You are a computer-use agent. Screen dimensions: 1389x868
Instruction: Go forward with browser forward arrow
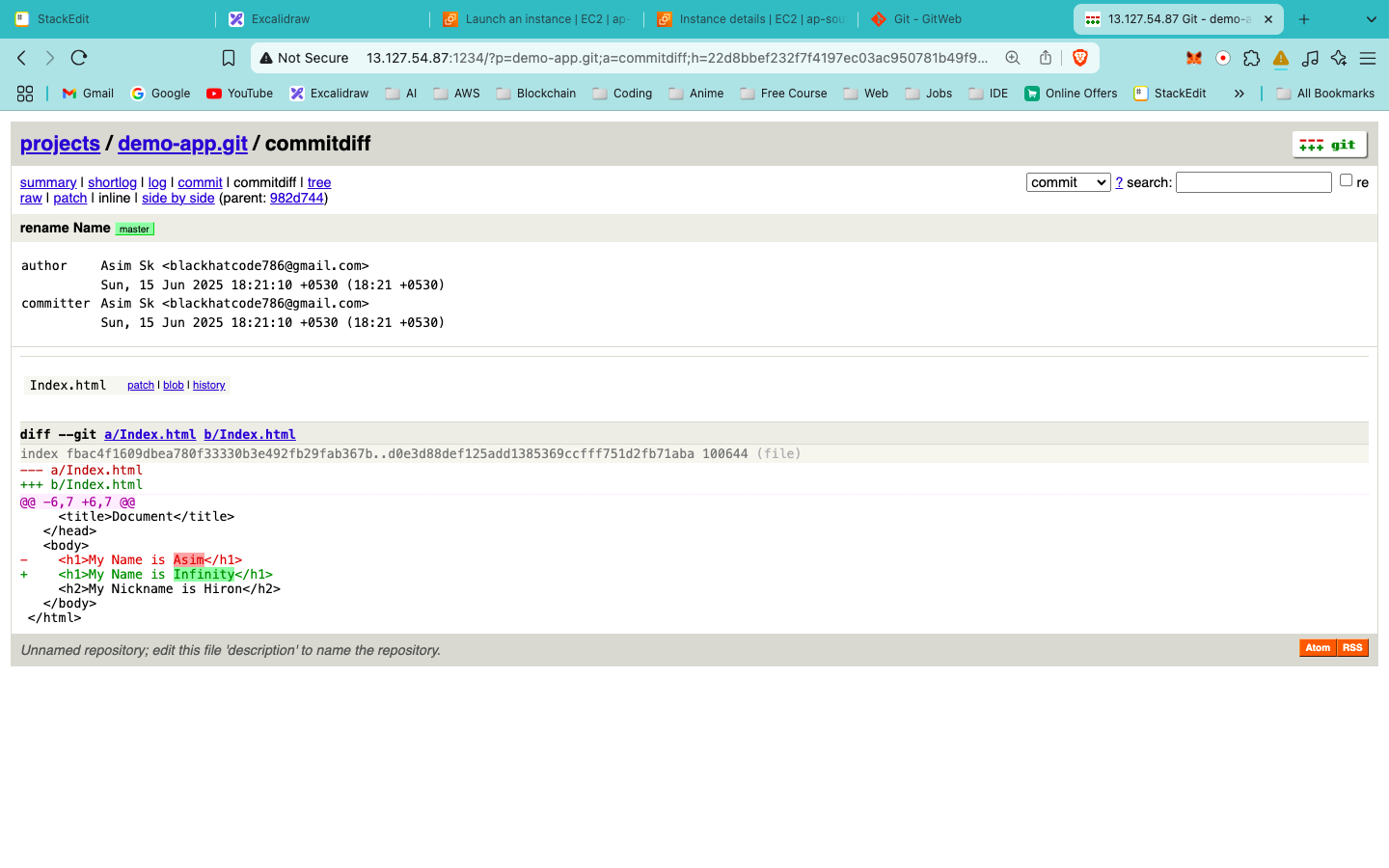[x=50, y=58]
